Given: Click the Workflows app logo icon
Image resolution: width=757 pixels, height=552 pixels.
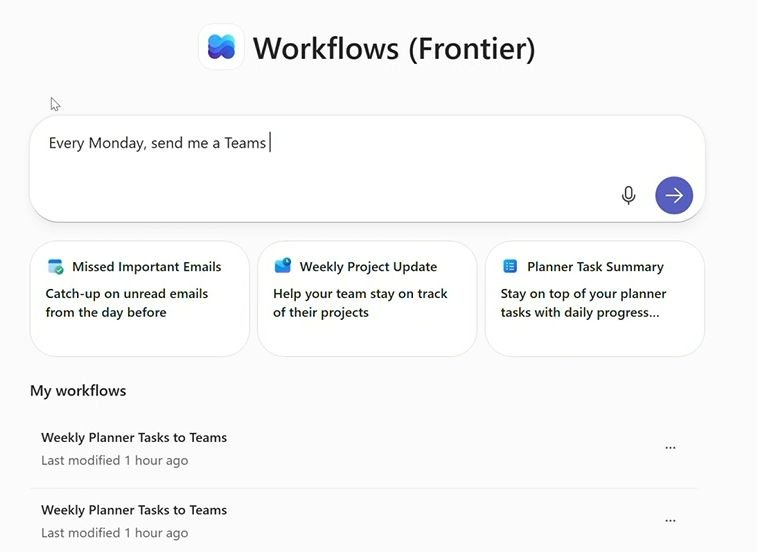Looking at the screenshot, I should pos(221,47).
